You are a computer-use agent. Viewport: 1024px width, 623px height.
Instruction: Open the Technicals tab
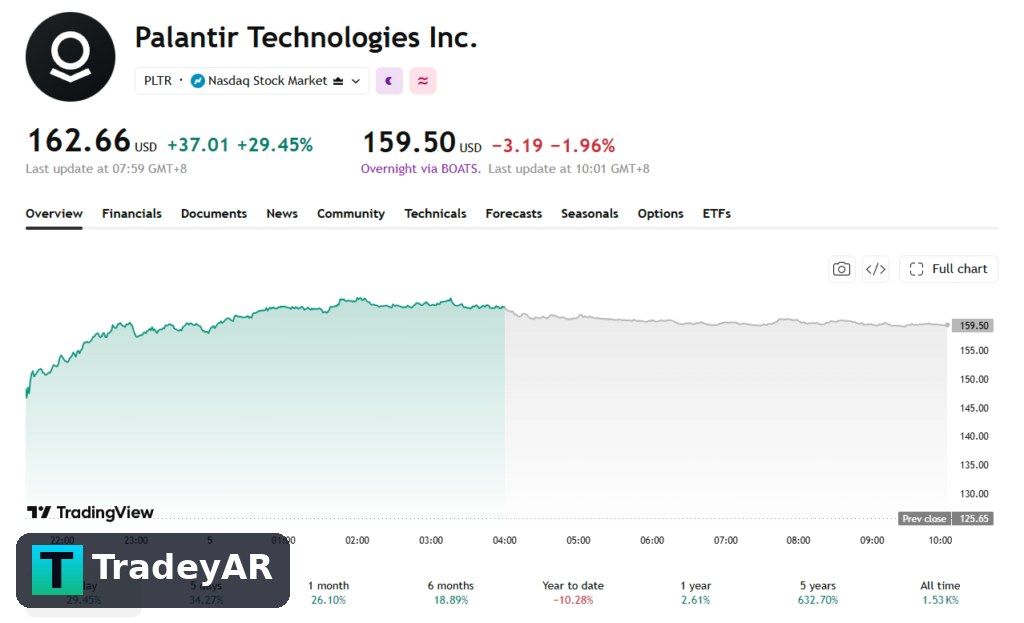click(x=435, y=214)
